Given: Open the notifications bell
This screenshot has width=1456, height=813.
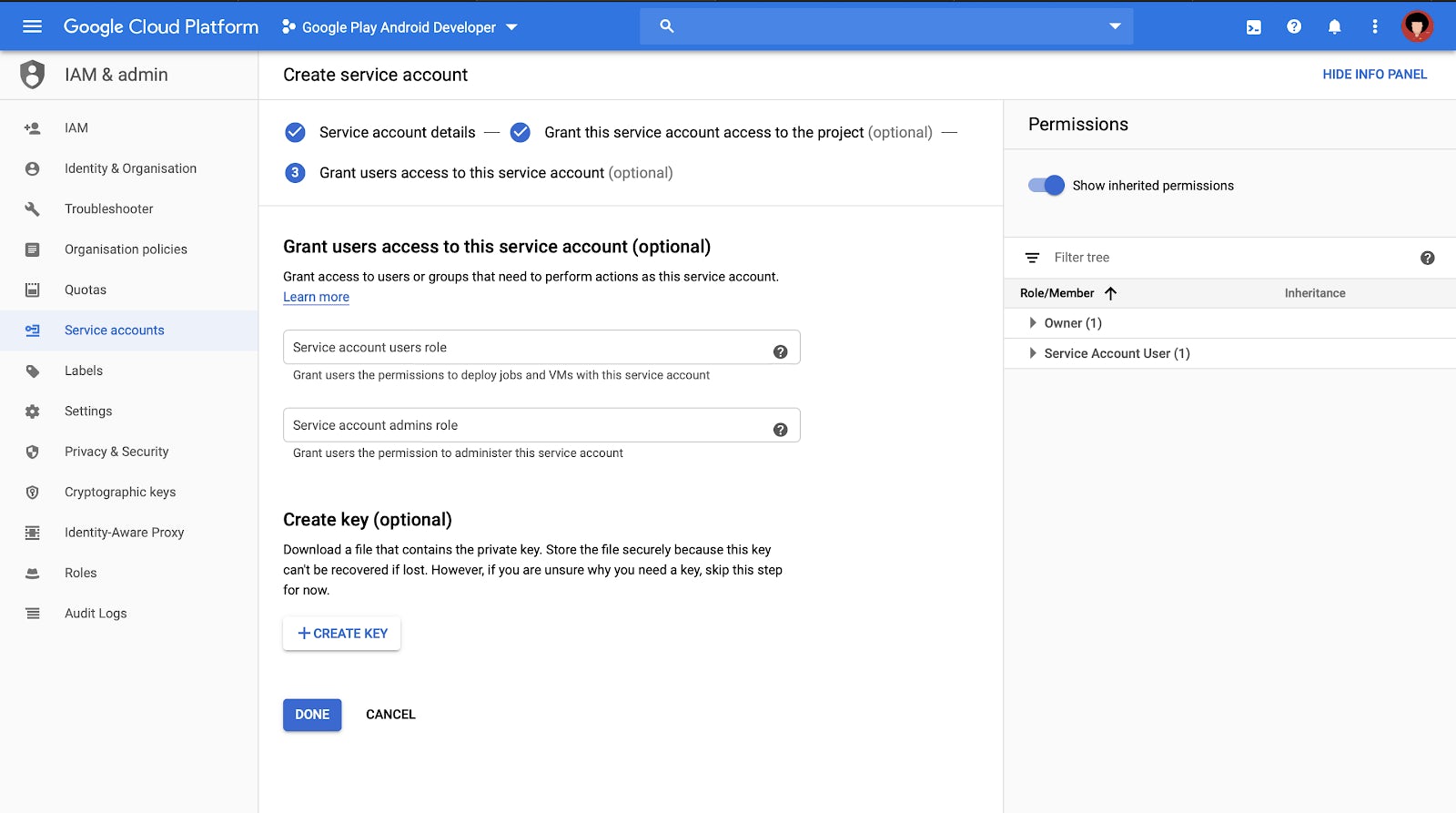Looking at the screenshot, I should pos(1334,27).
